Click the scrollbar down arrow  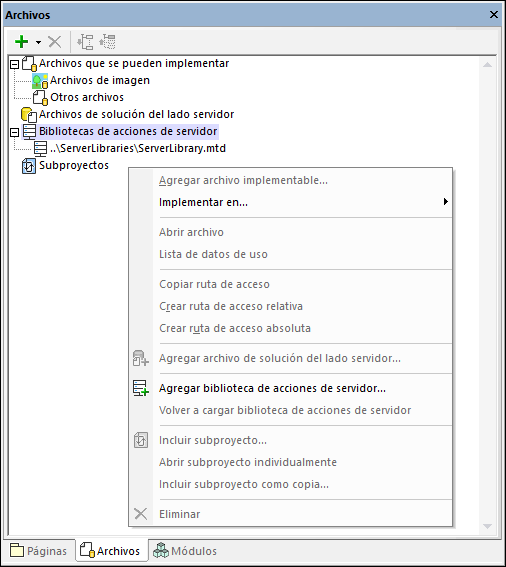487,526
